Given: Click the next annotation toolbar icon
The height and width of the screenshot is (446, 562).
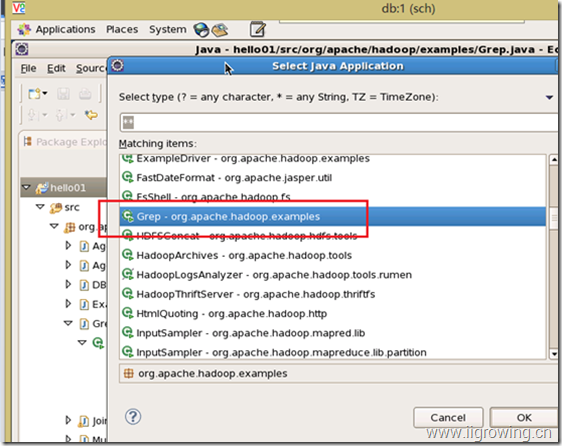Looking at the screenshot, I should [x=32, y=115].
